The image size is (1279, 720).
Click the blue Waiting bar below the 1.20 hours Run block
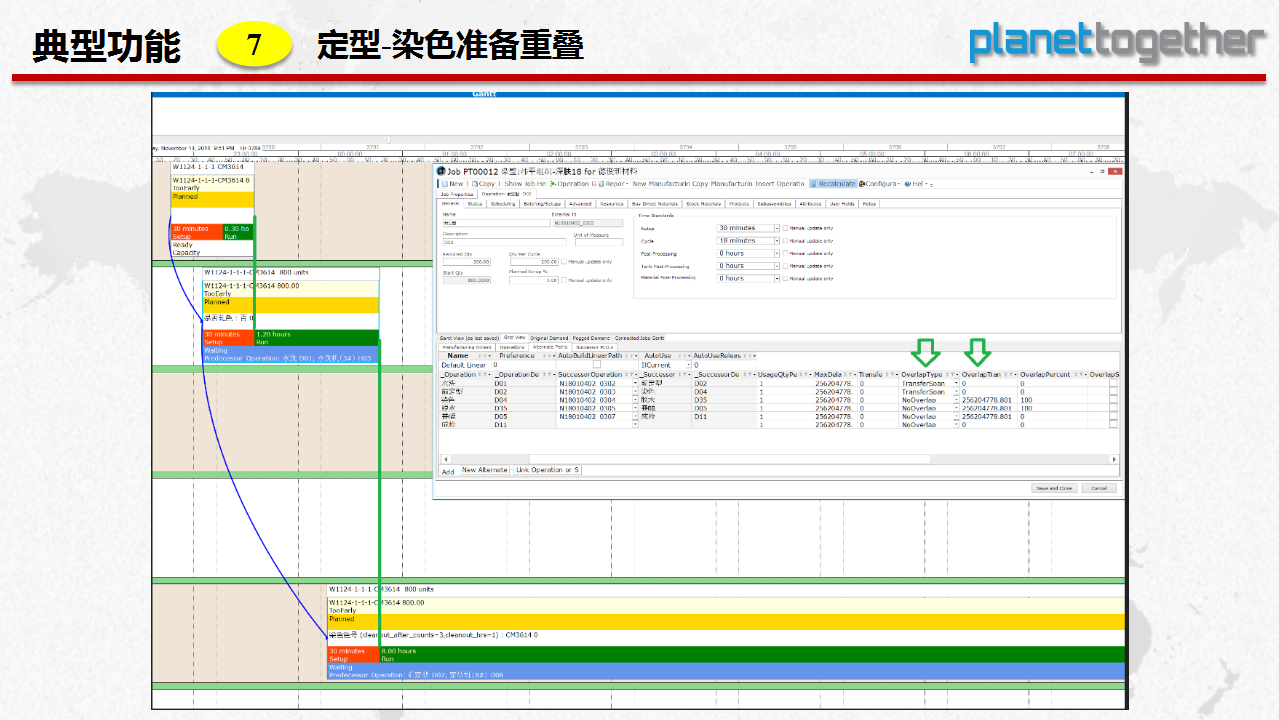[290, 354]
